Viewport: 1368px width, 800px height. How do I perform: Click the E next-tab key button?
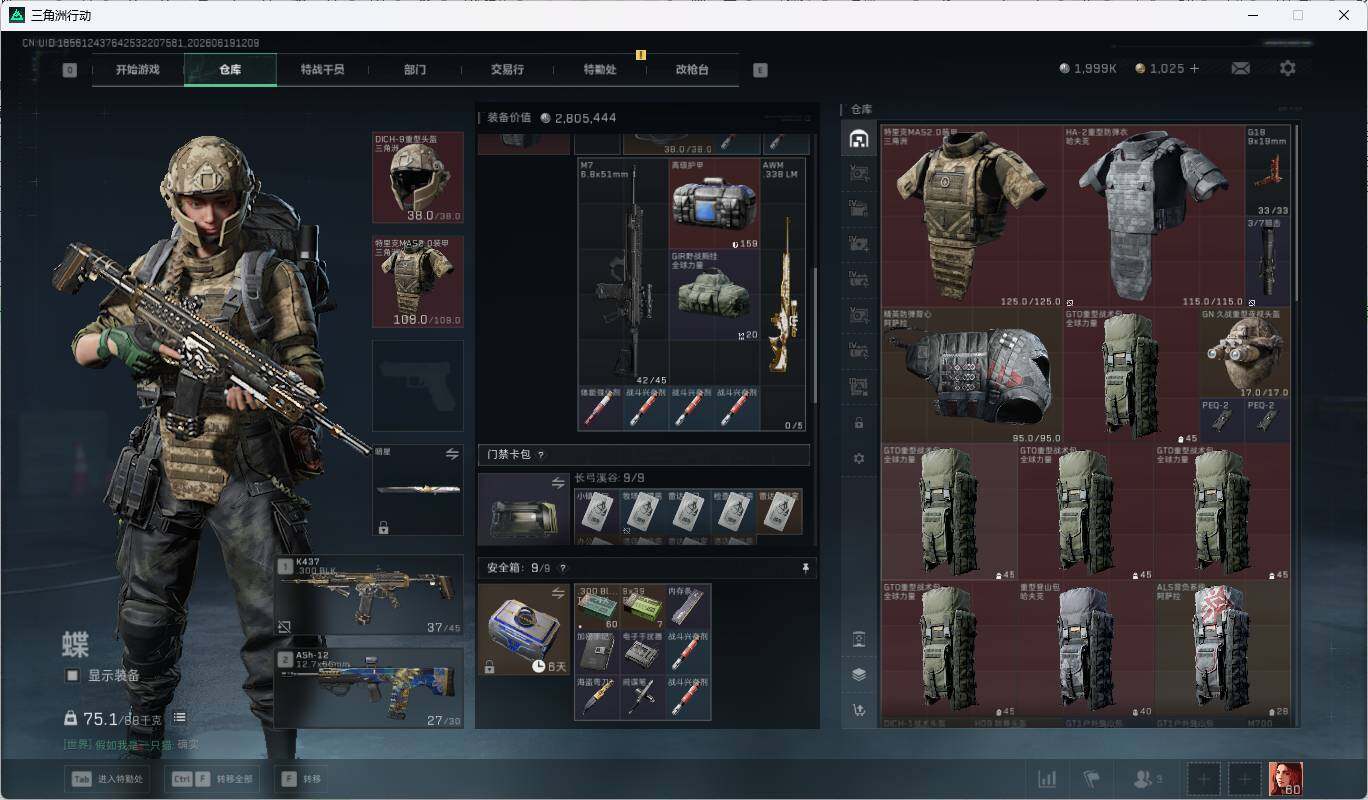(760, 70)
